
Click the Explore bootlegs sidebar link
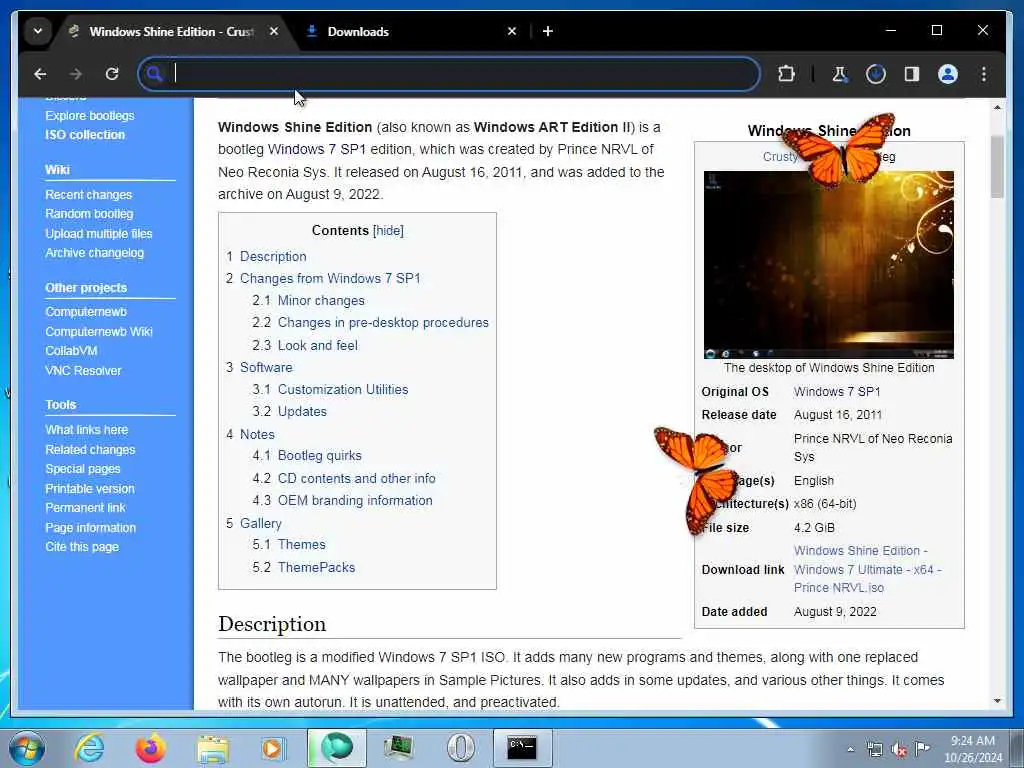point(89,116)
